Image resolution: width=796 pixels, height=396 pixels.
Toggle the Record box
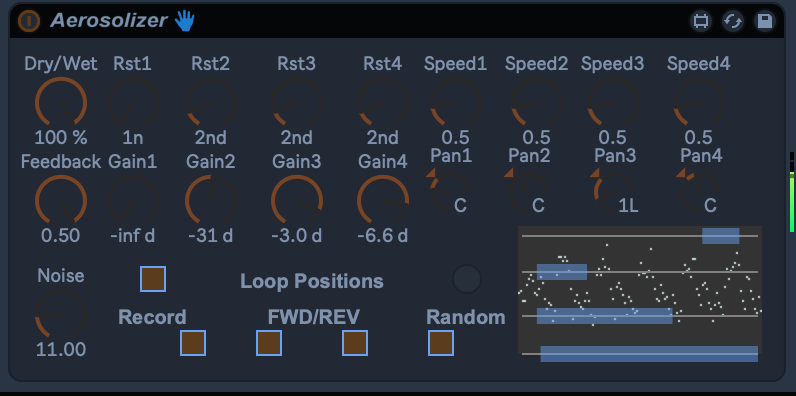pyautogui.click(x=193, y=343)
